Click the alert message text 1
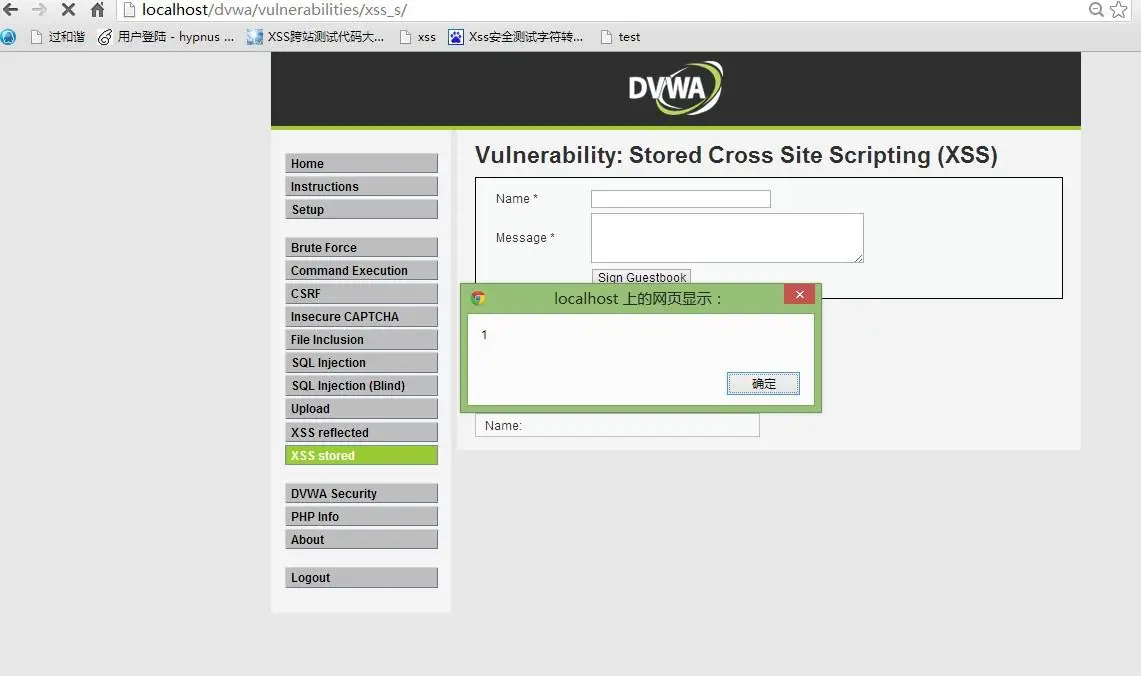 tap(484, 335)
